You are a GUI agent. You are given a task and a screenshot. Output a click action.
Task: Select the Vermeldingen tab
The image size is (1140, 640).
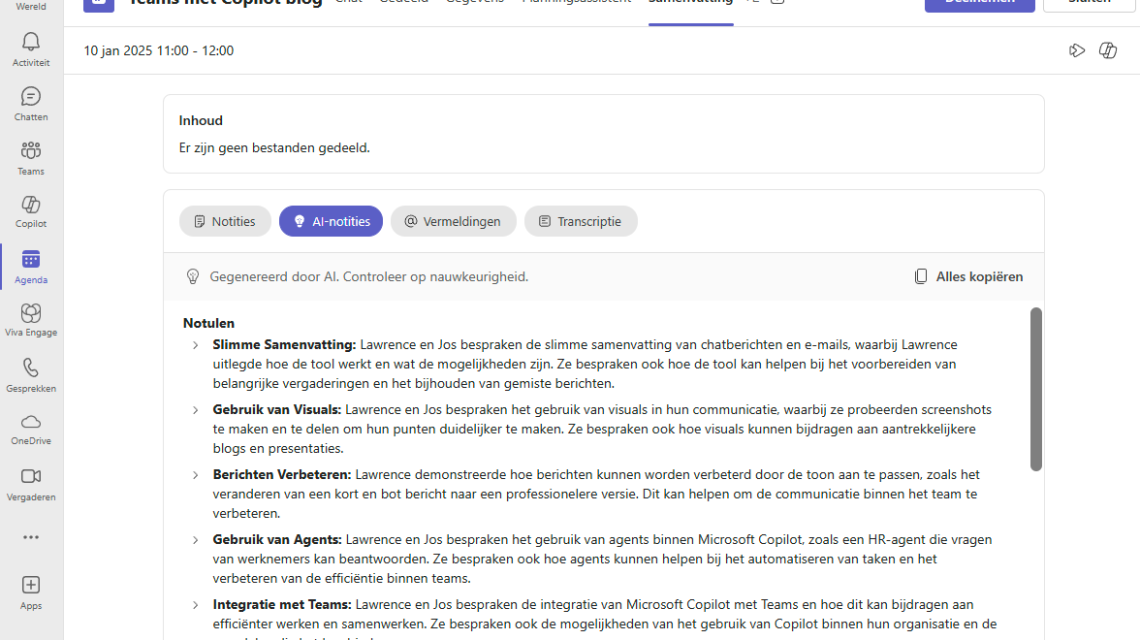pos(453,222)
